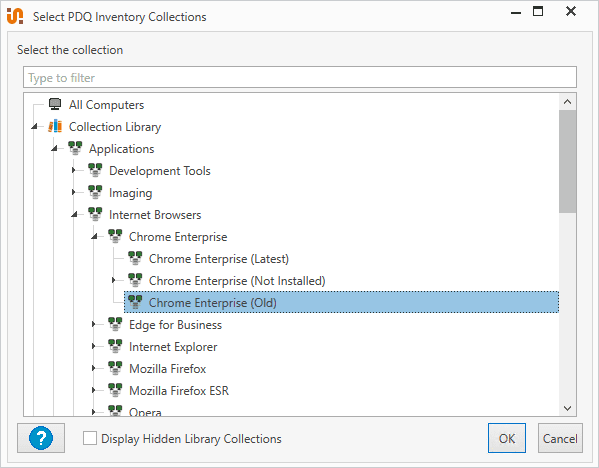This screenshot has width=599, height=468.
Task: Click the PDQ Inventory app logo icon
Action: (15, 16)
